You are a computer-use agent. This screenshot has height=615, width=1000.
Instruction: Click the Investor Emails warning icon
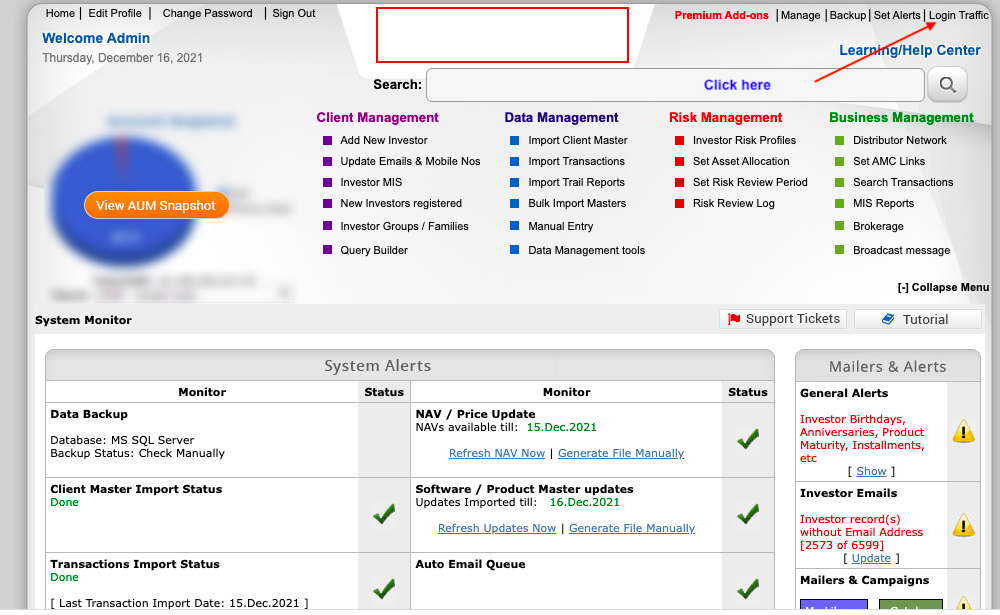[x=962, y=525]
